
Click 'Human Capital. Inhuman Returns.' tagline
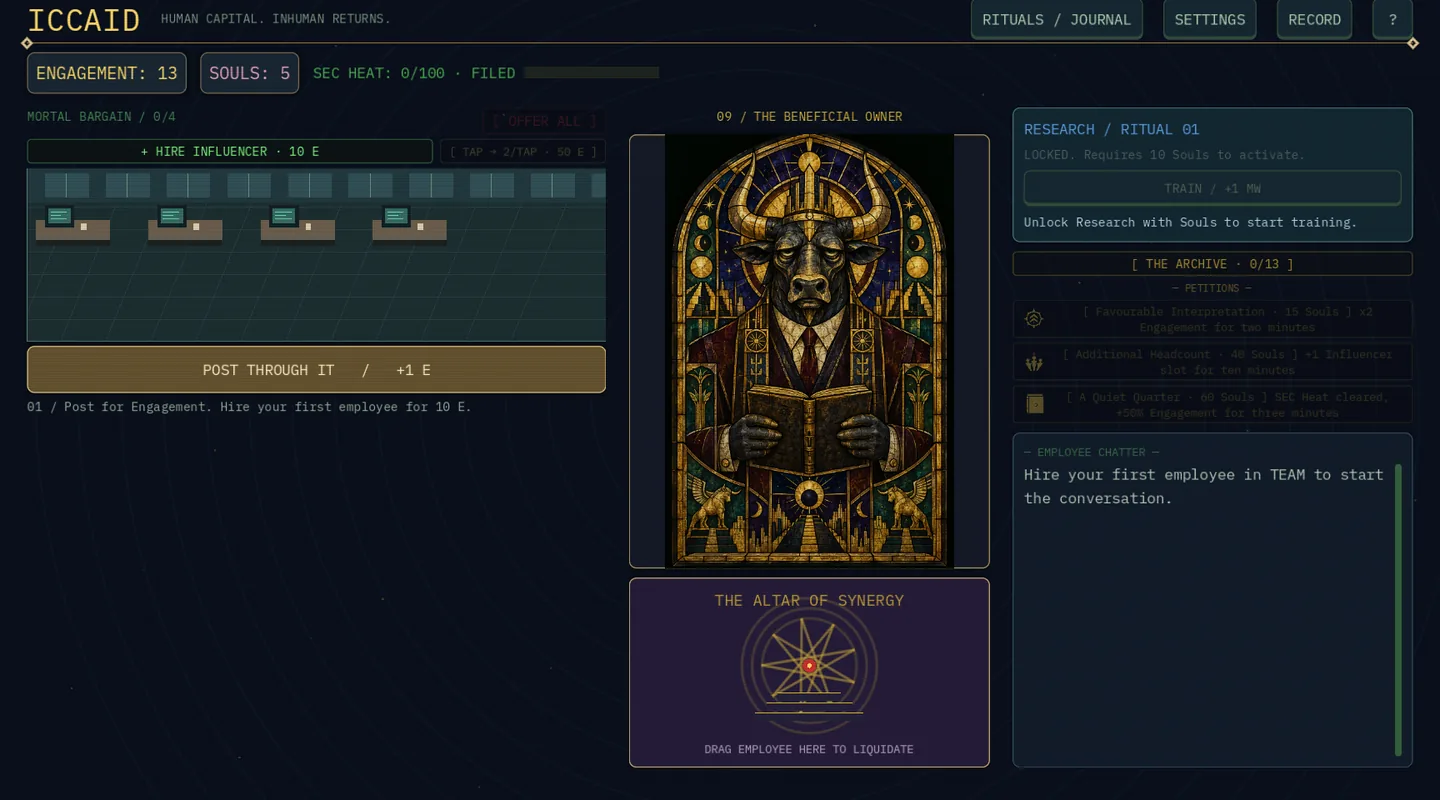tap(276, 19)
